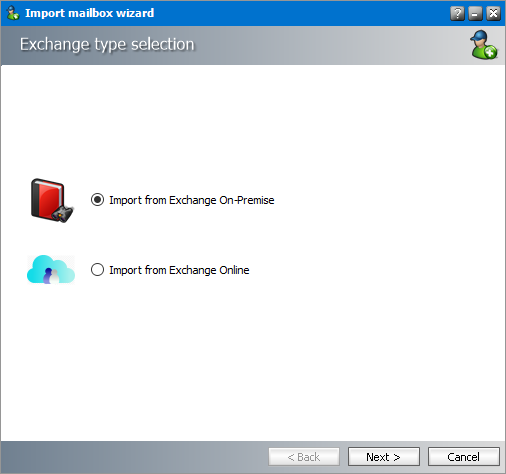
Task: Select Import from Exchange Online radio button
Action: [x=97, y=270]
